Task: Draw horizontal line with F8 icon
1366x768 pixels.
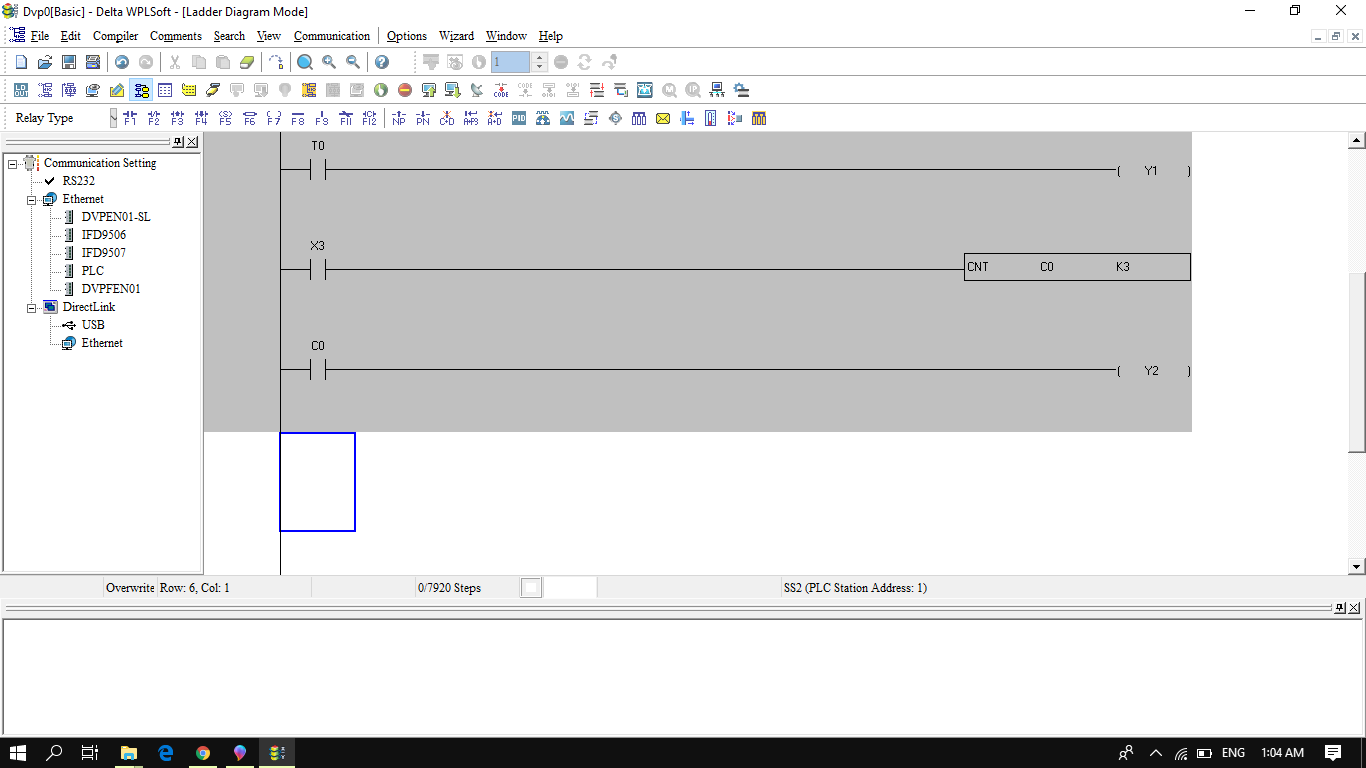Action: click(x=298, y=118)
